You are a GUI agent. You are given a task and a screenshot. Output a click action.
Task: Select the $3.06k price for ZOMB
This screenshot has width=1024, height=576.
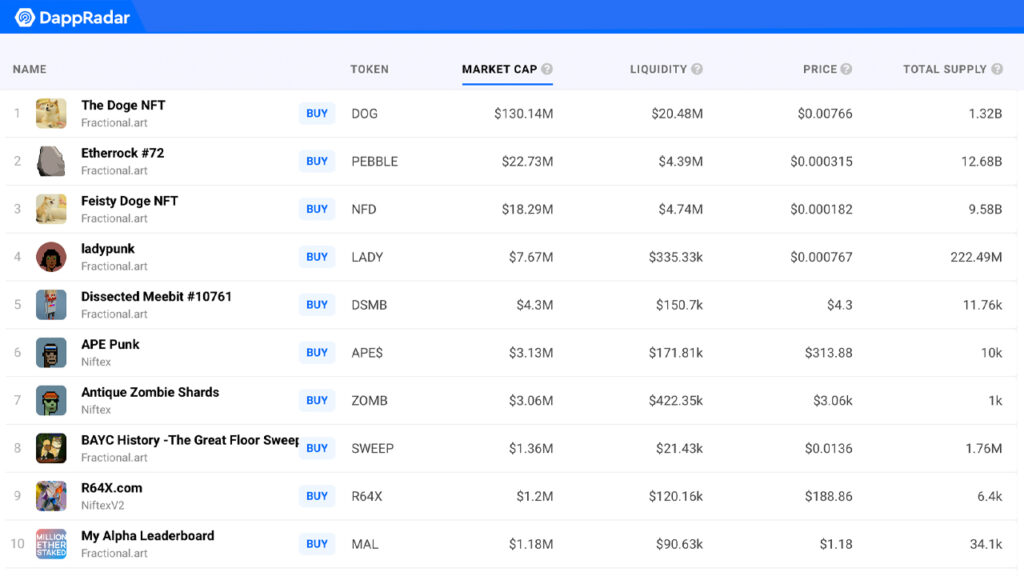pos(832,400)
